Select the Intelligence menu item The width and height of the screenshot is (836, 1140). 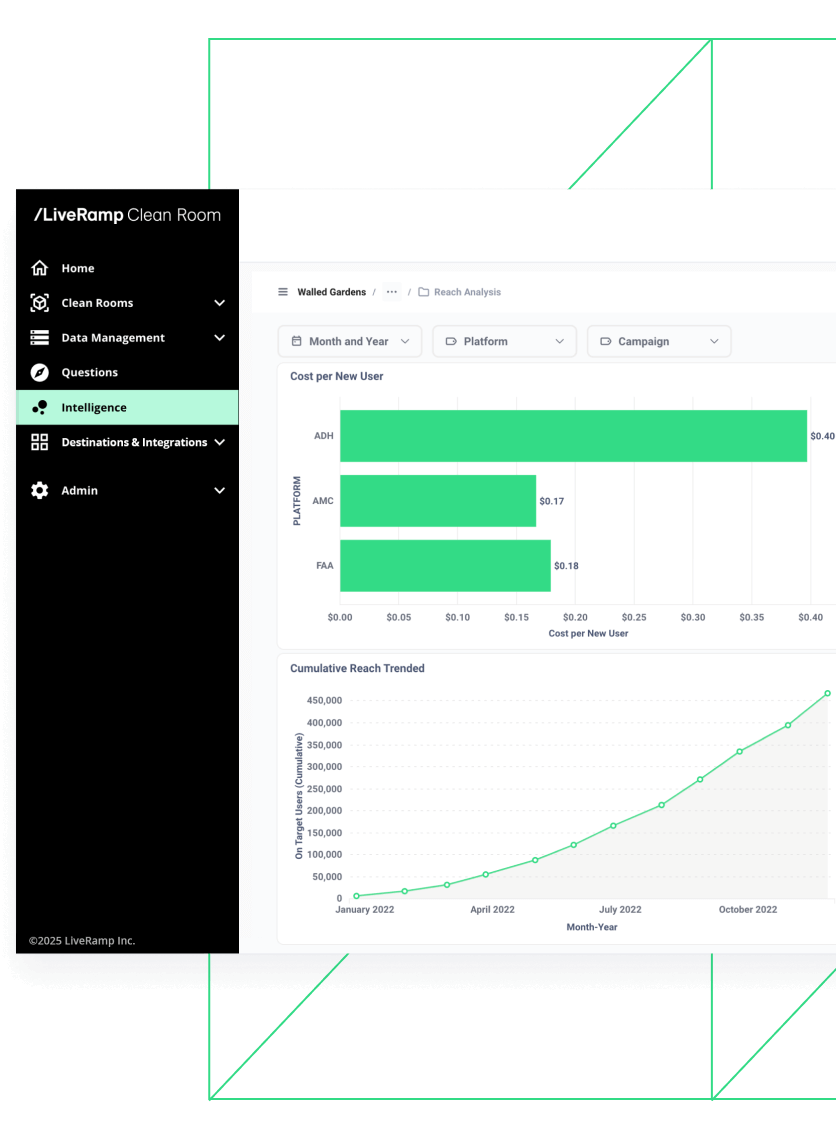127,408
